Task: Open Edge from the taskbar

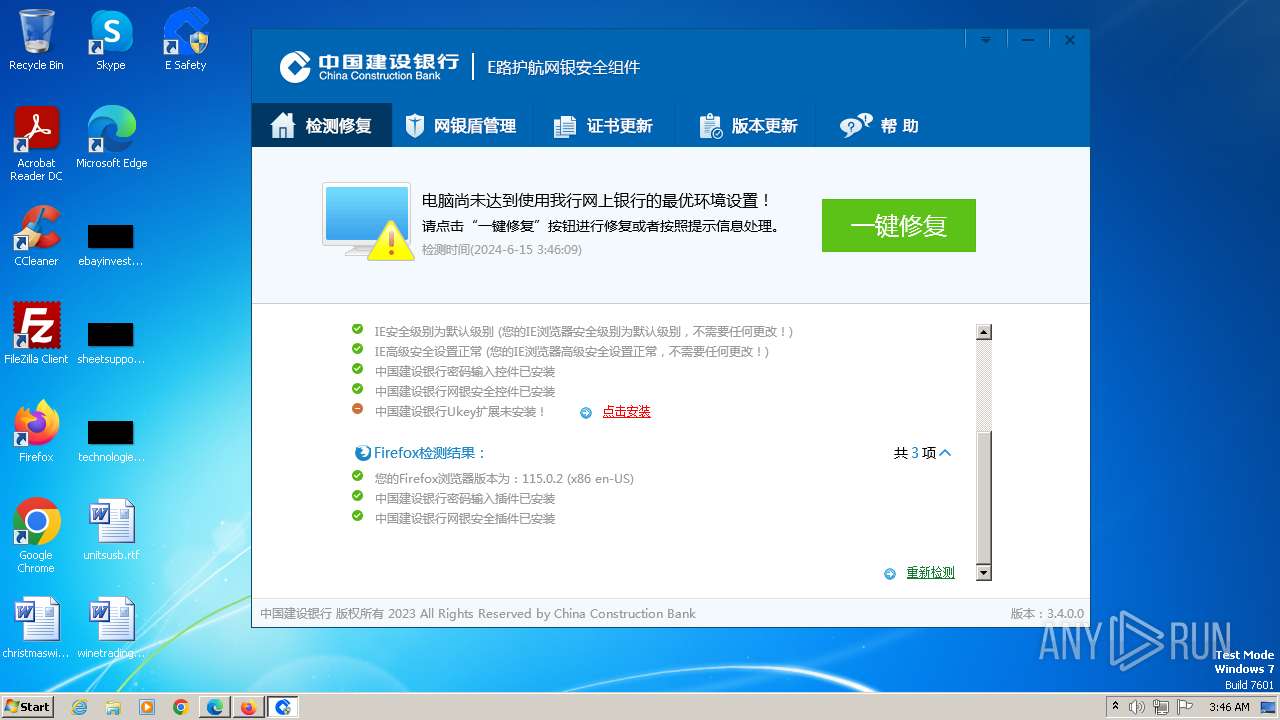Action: click(x=215, y=707)
